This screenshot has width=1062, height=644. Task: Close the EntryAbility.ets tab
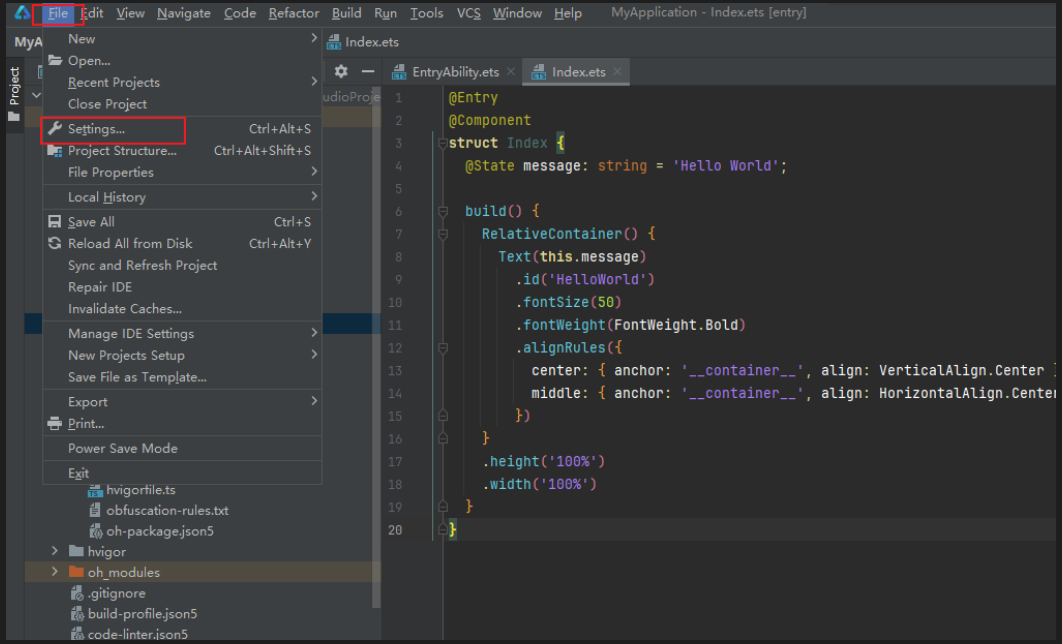coord(511,71)
